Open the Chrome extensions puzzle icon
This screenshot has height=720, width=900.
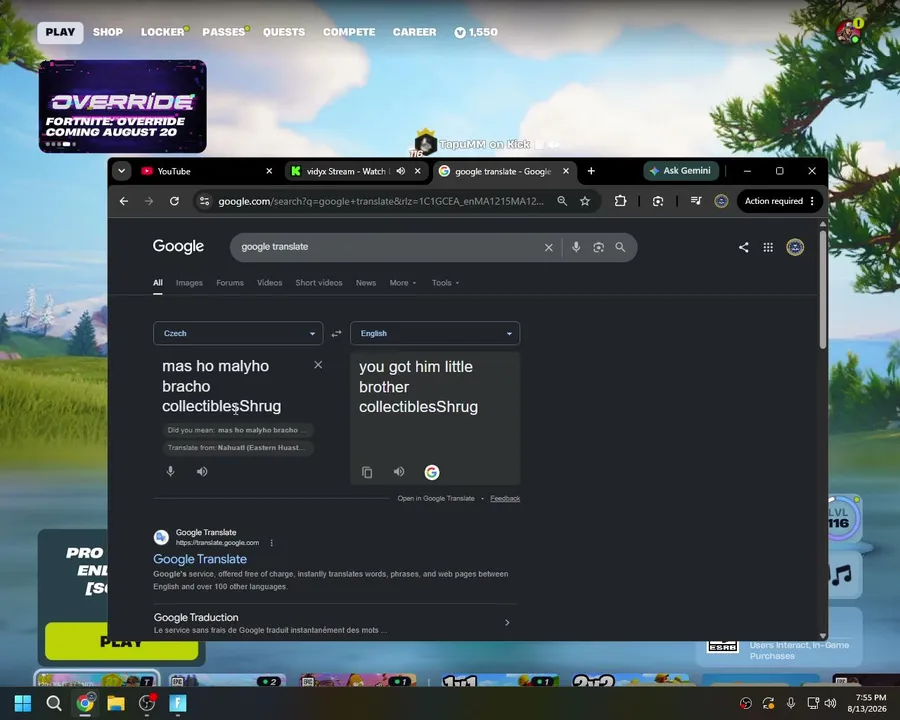(x=620, y=201)
